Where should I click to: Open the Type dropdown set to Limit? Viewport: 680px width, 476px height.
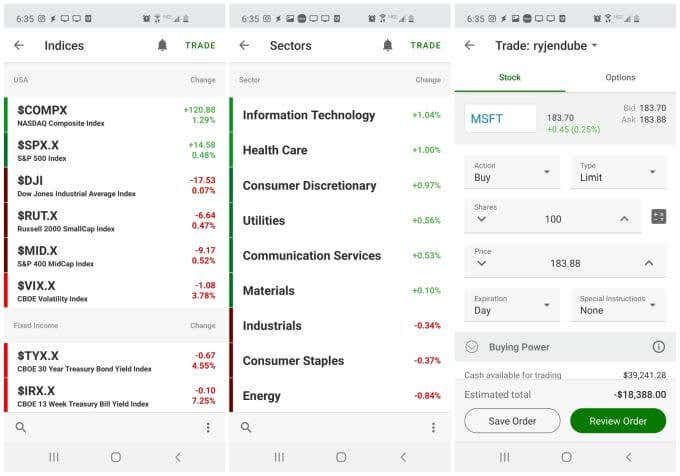click(617, 172)
